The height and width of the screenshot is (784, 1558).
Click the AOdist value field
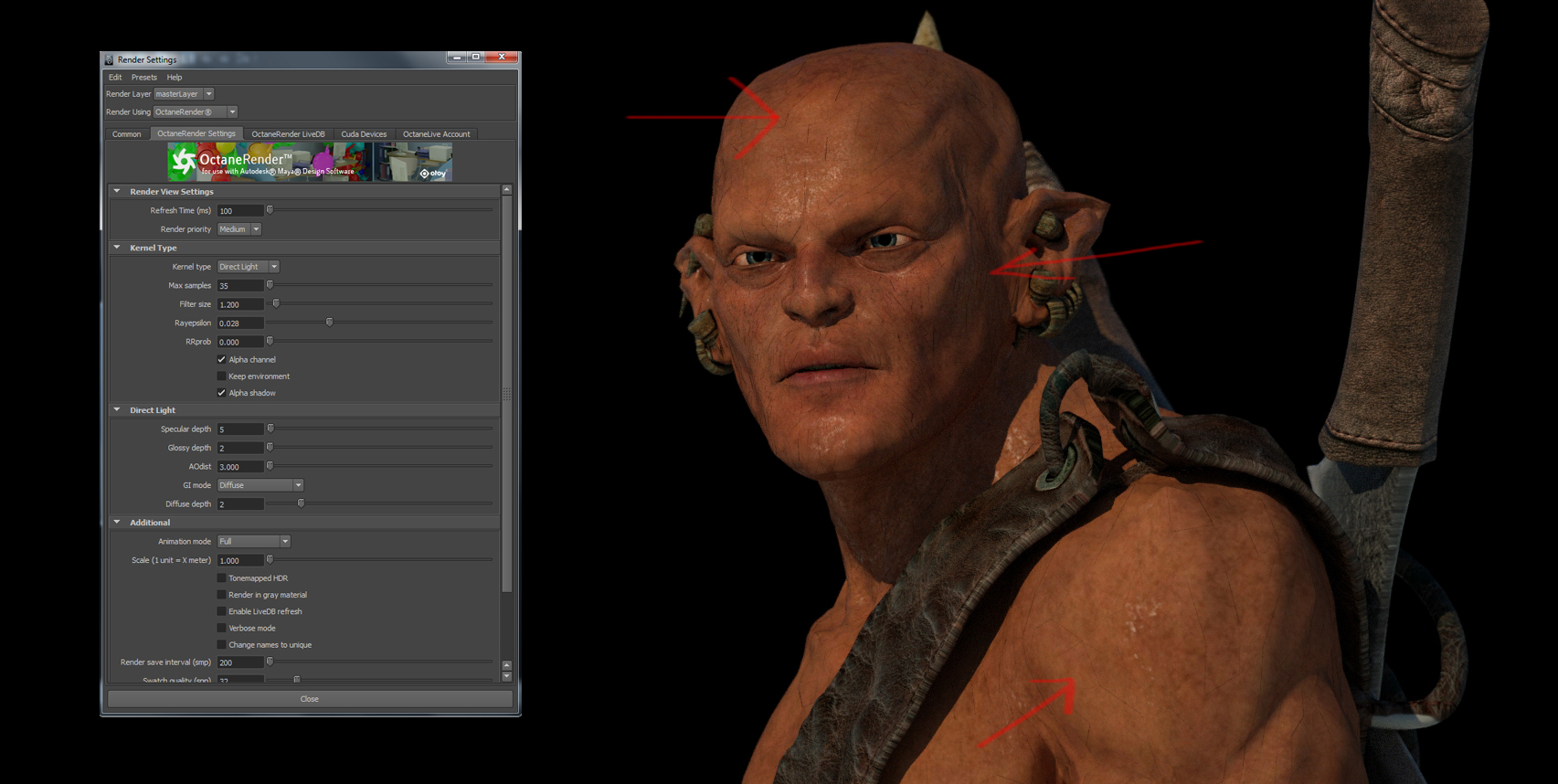coord(240,467)
